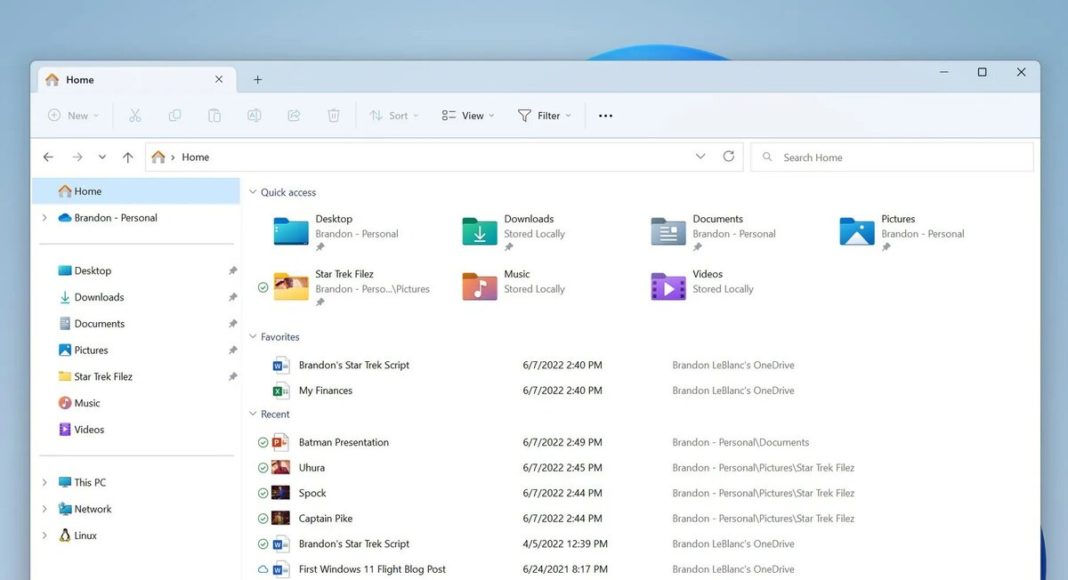The image size is (1068, 580).
Task: Expand the address bar history dropdown
Action: click(700, 157)
